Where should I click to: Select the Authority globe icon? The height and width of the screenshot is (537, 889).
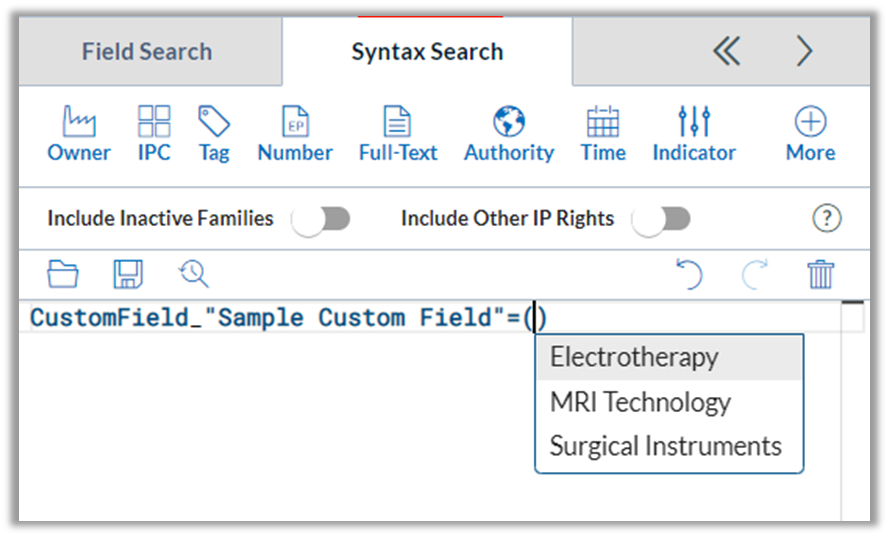pos(509,134)
